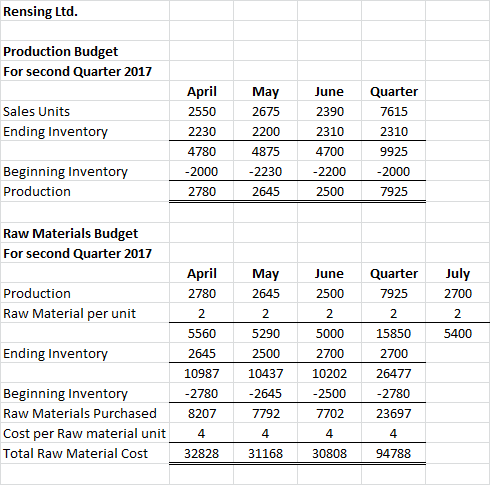The image size is (490, 485).
Task: Click June raw material need 5000
Action: point(330,334)
